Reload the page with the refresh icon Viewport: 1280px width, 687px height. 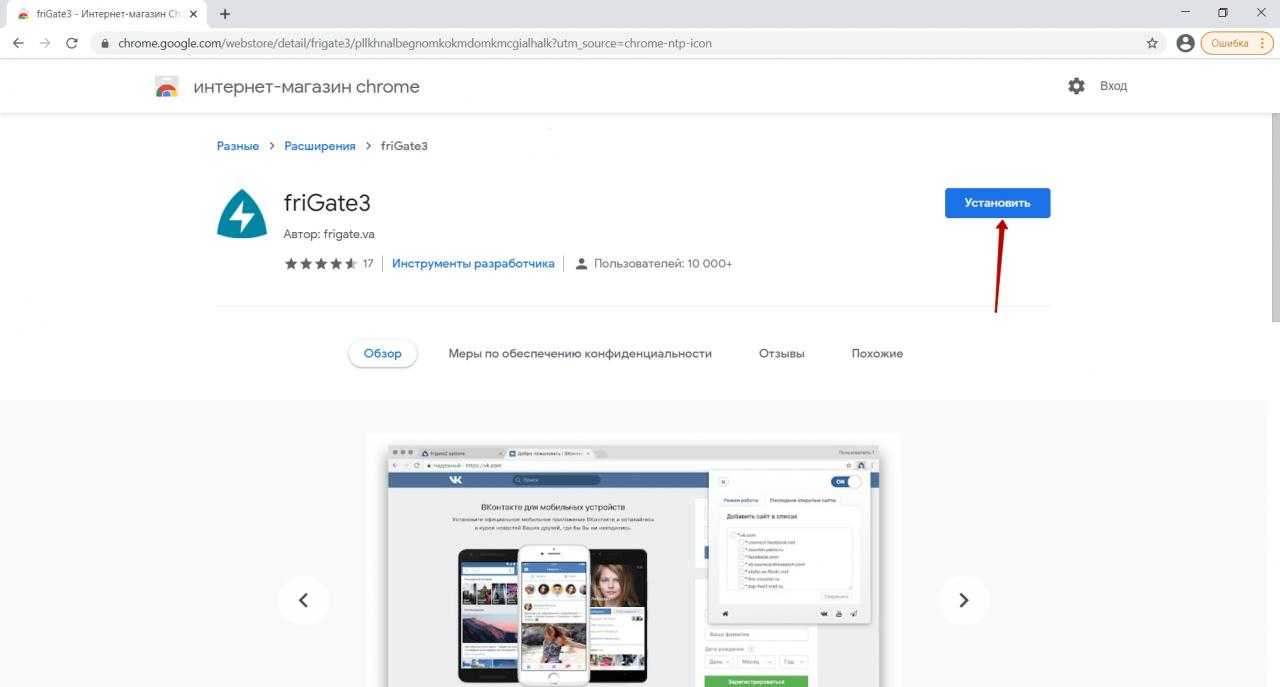[x=72, y=43]
